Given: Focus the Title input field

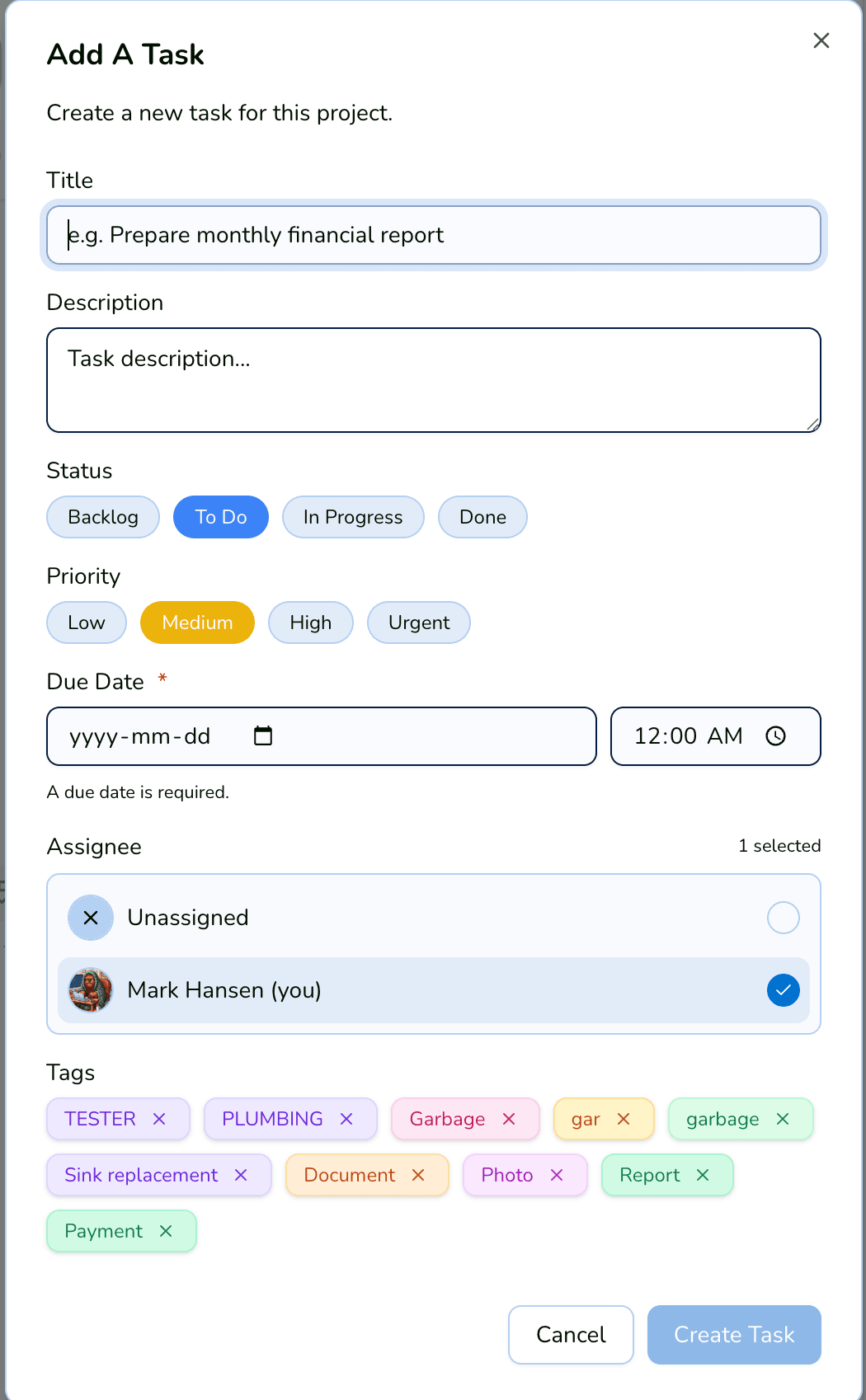Looking at the screenshot, I should click(x=434, y=235).
